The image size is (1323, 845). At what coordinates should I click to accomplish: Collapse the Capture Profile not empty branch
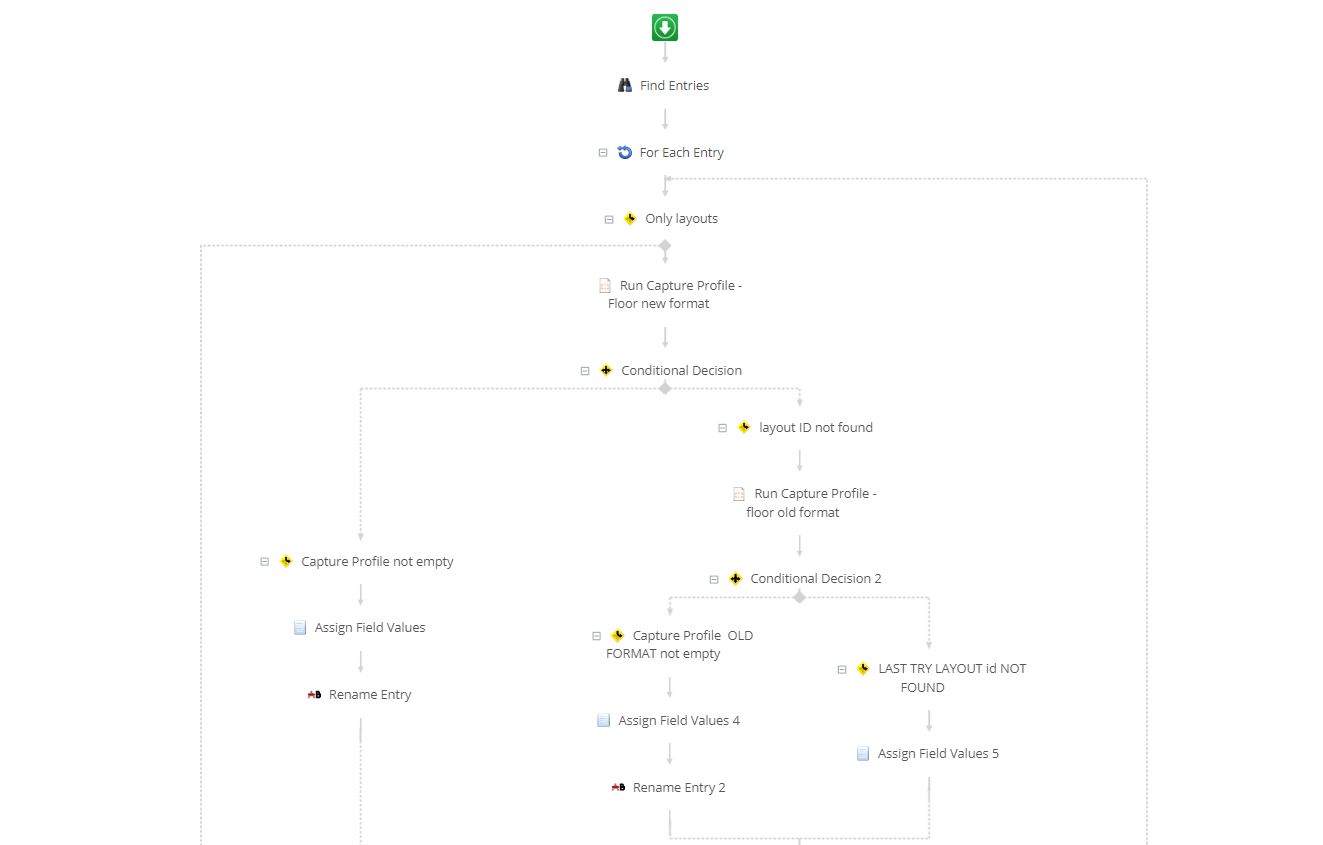click(x=265, y=562)
